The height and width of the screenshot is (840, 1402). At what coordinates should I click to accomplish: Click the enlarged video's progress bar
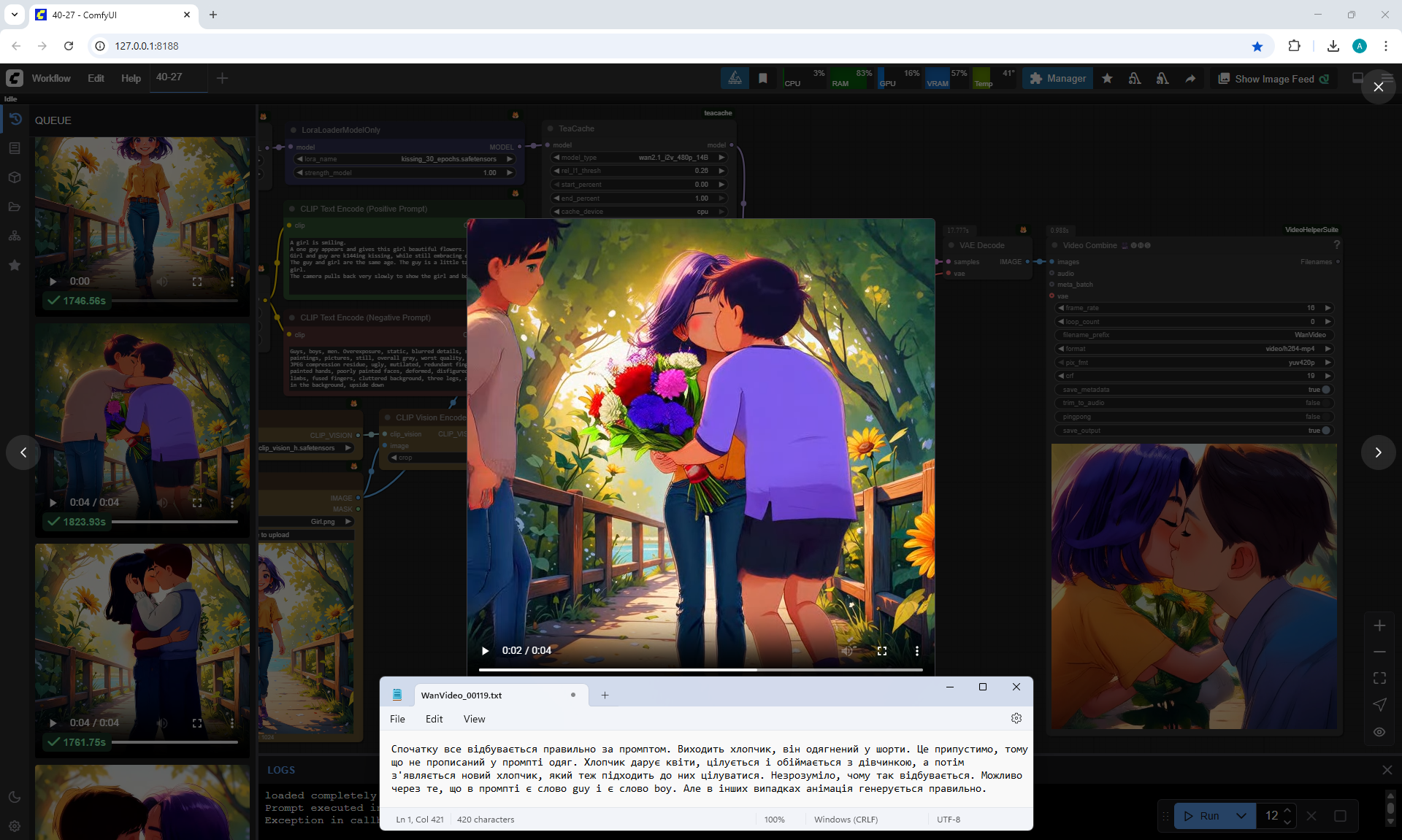coord(700,669)
